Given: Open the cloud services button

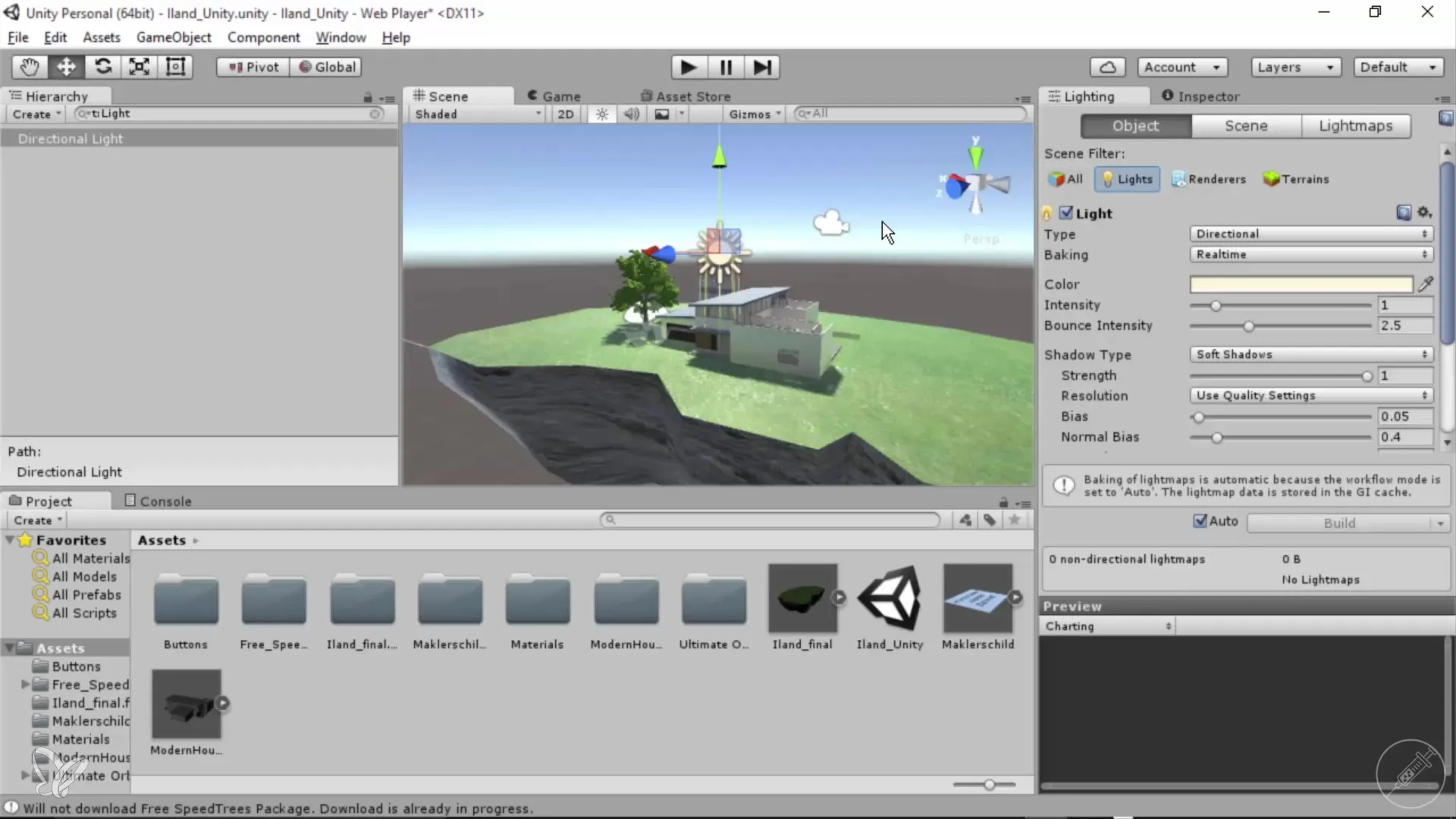Looking at the screenshot, I should 1108,67.
